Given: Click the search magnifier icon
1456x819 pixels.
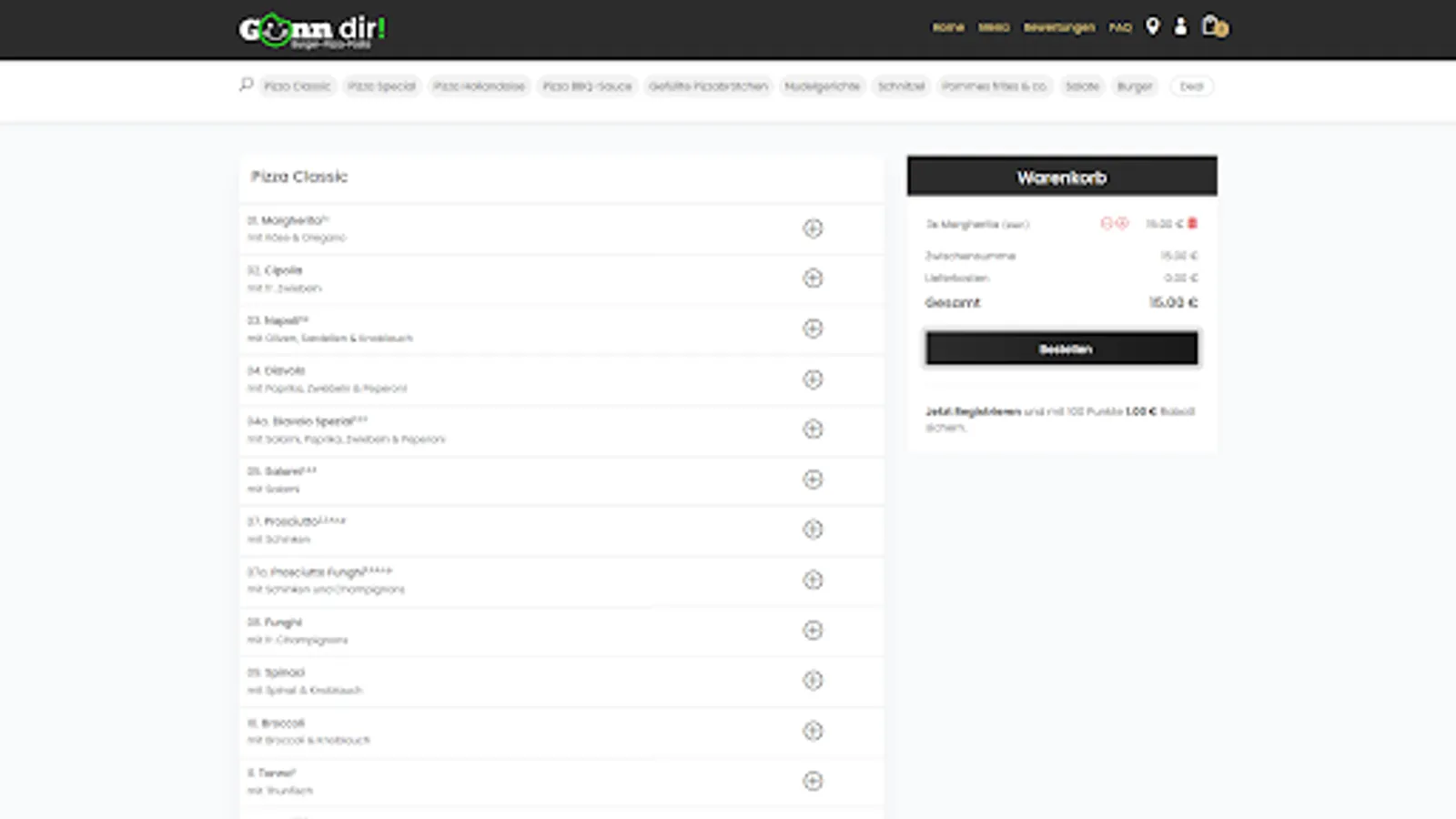Looking at the screenshot, I should pyautogui.click(x=246, y=85).
